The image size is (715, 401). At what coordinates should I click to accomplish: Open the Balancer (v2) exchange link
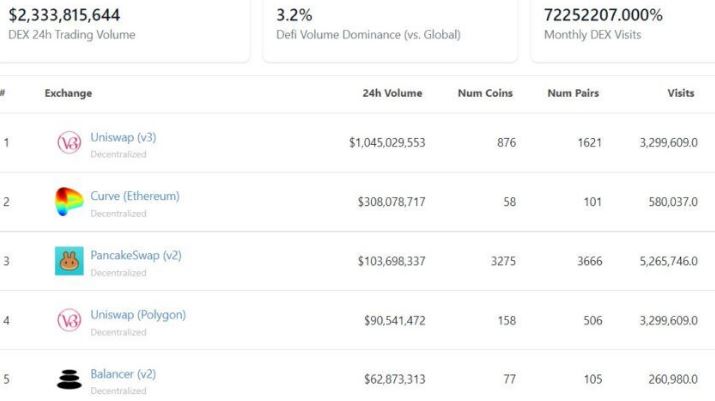123,374
